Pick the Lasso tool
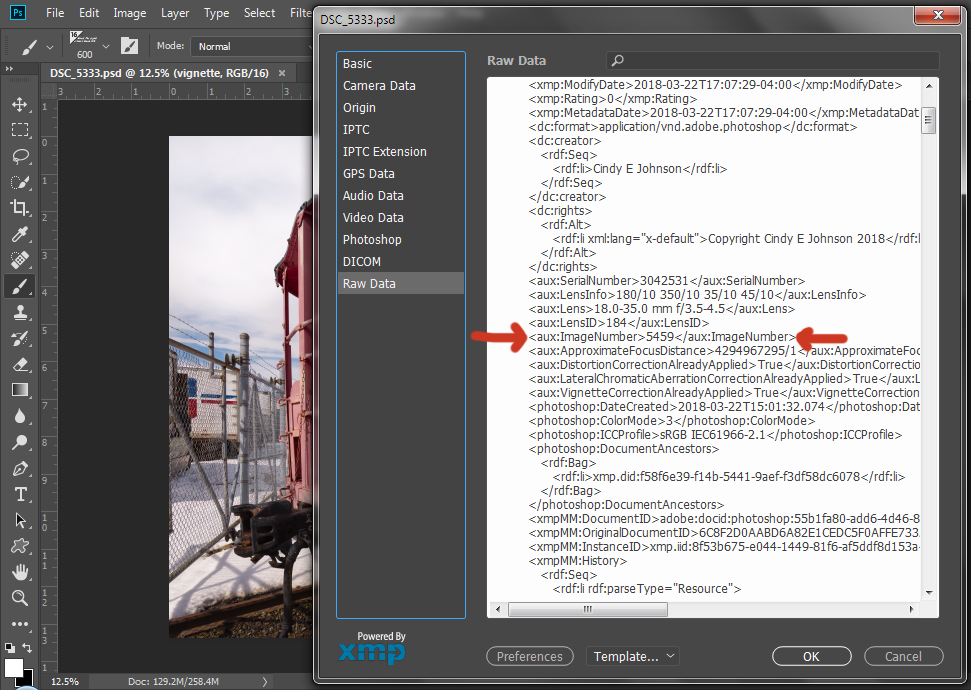This screenshot has width=971, height=690. point(20,157)
